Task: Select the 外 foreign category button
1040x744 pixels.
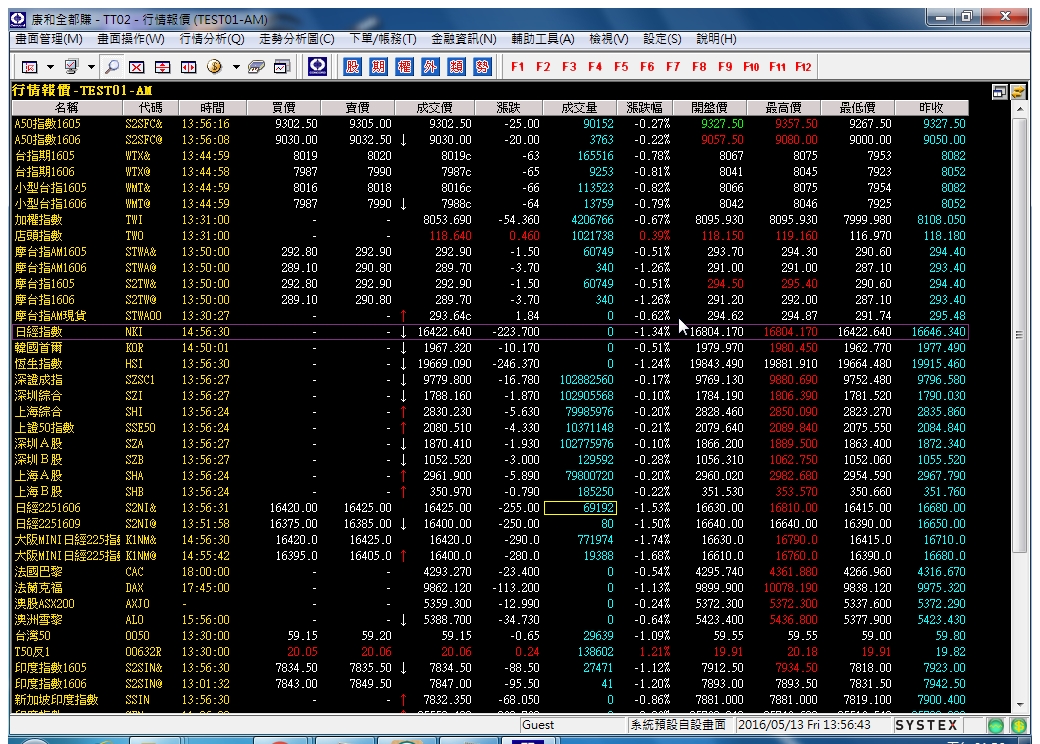Action: click(x=430, y=66)
